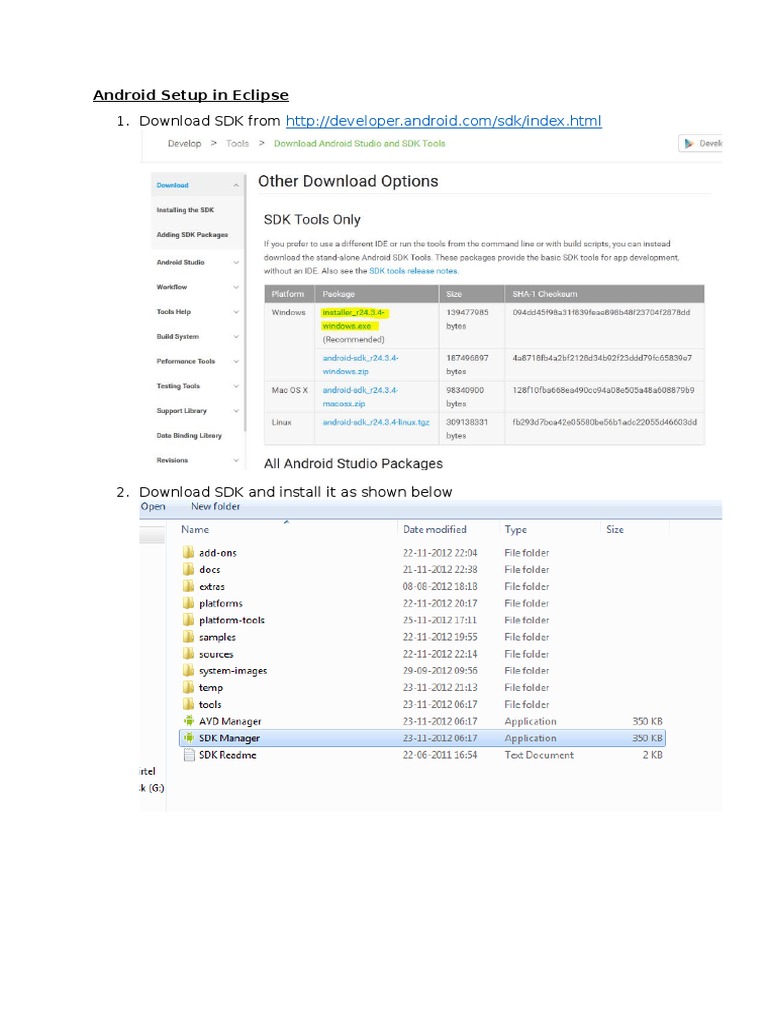Click New folder in Explorer toolbar
Screen dimensions: 768x1024
(216, 507)
